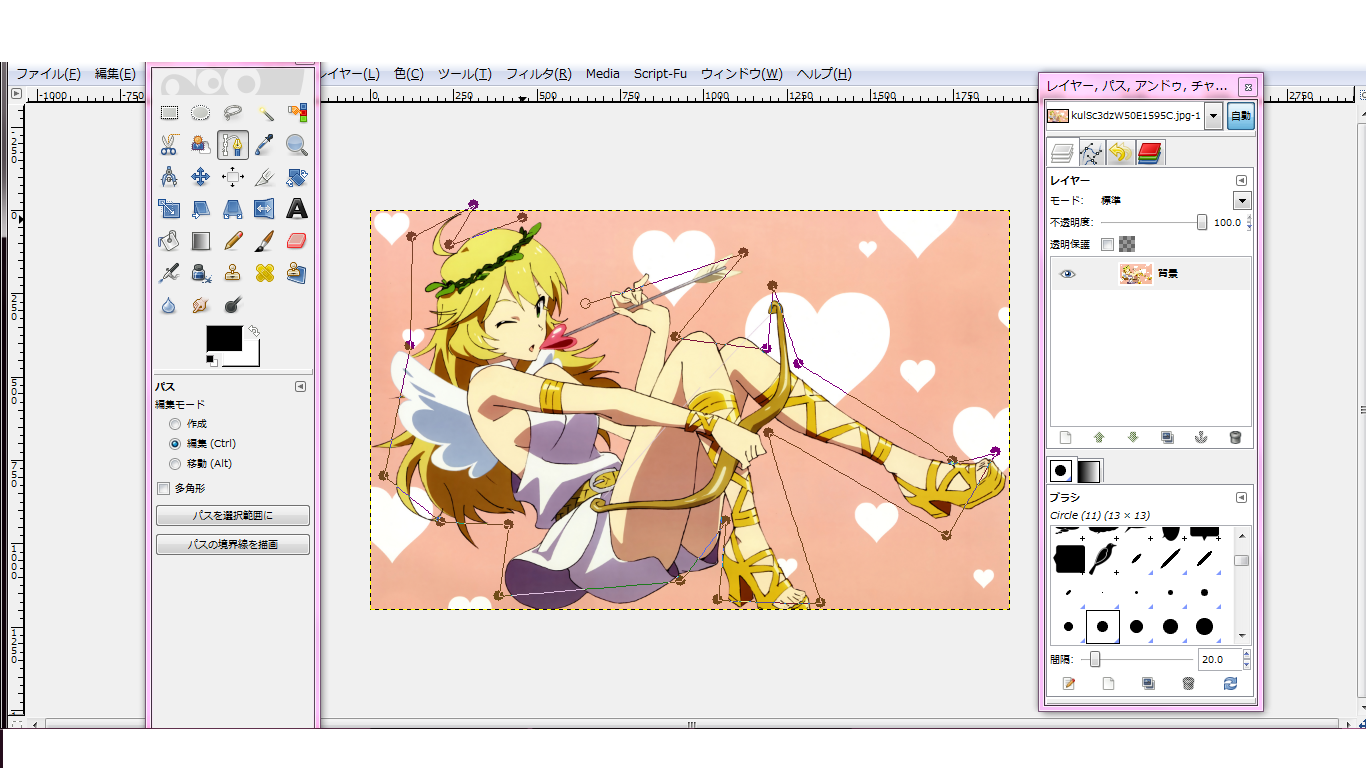Select the Crop knife tool
Viewport: 1366px width, 768px height.
(265, 177)
